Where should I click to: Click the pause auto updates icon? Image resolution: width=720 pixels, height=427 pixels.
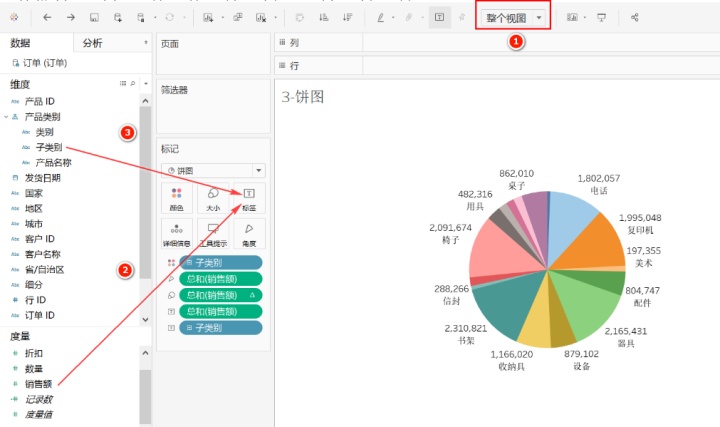point(141,17)
